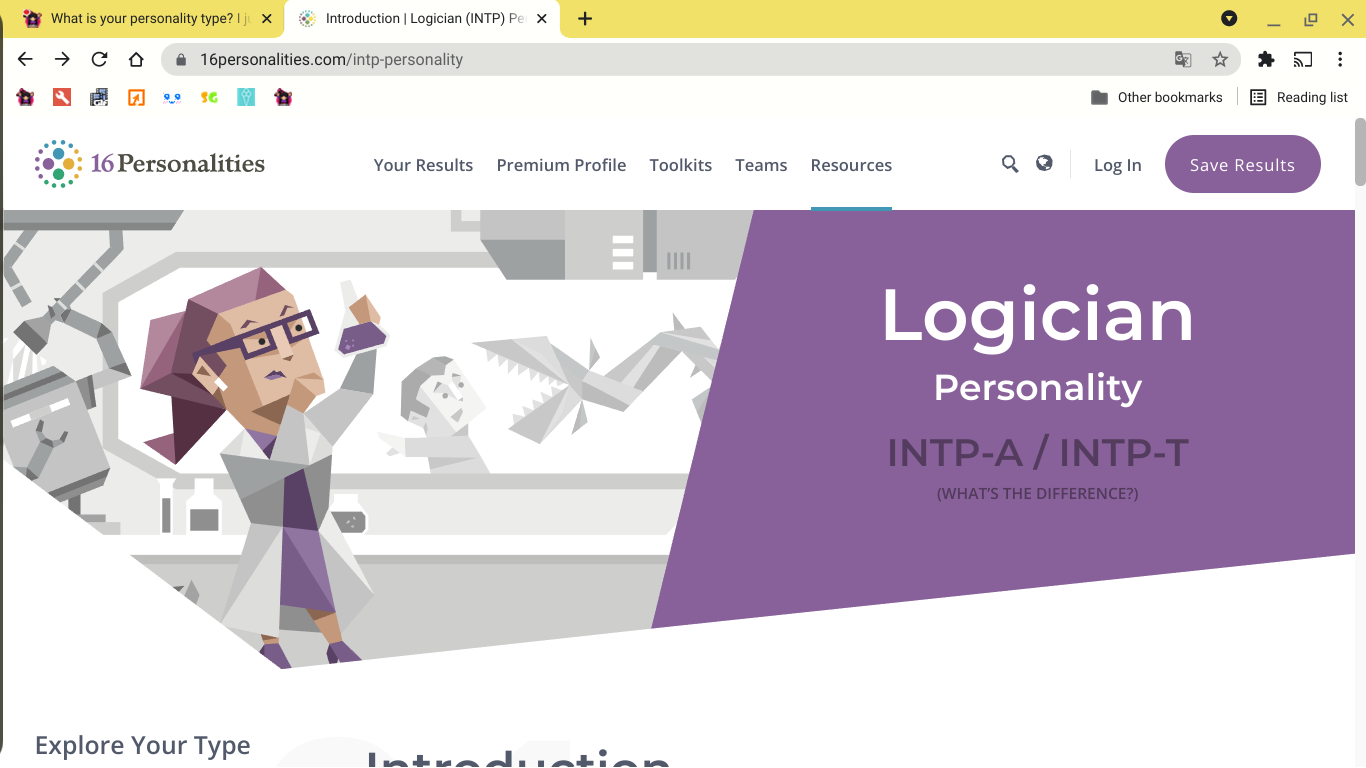Open the Resources menu
Screen dimensions: 1366x768
[x=851, y=165]
